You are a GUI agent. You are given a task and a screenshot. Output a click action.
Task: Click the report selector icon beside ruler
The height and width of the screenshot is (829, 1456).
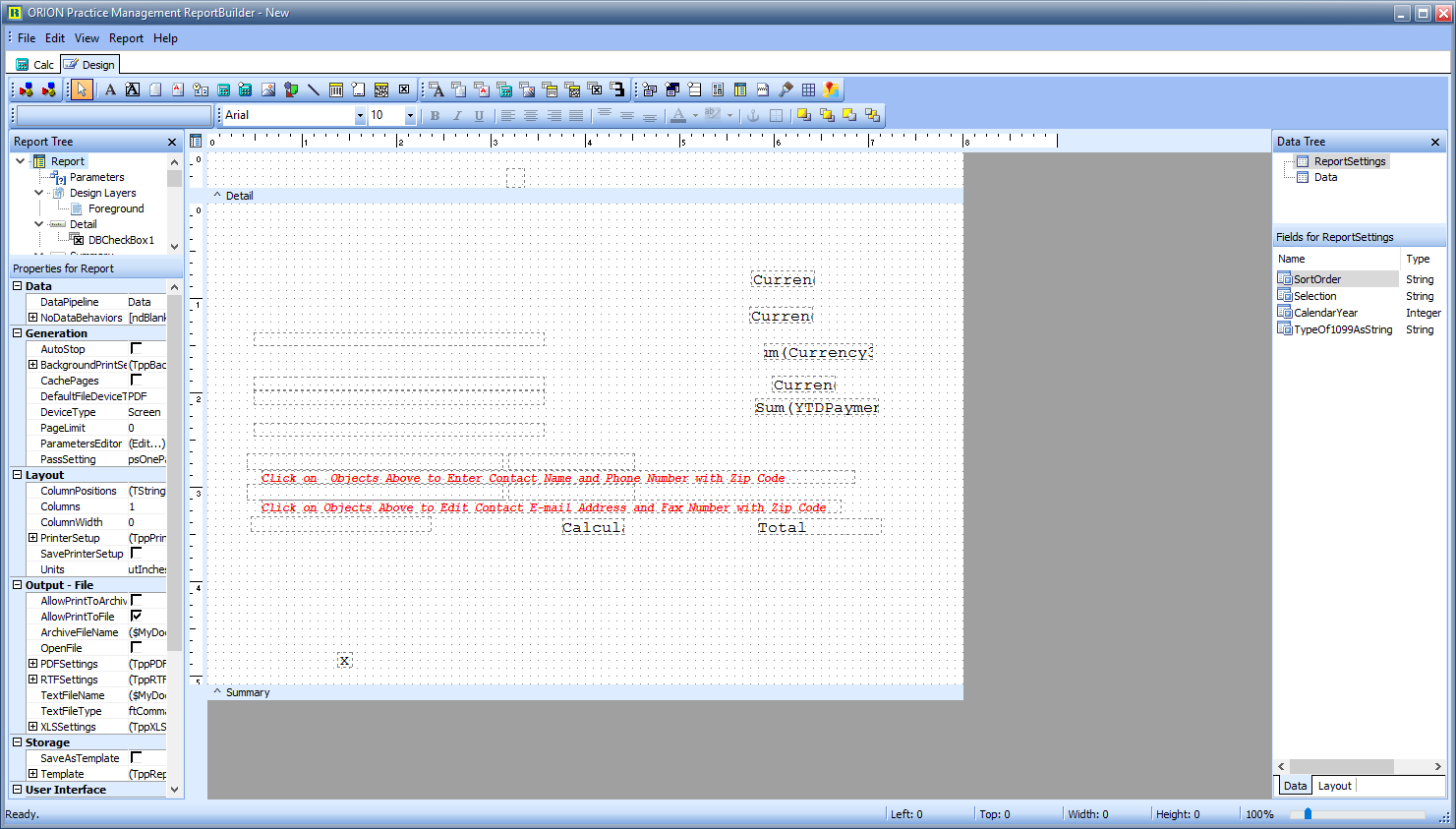(x=196, y=141)
